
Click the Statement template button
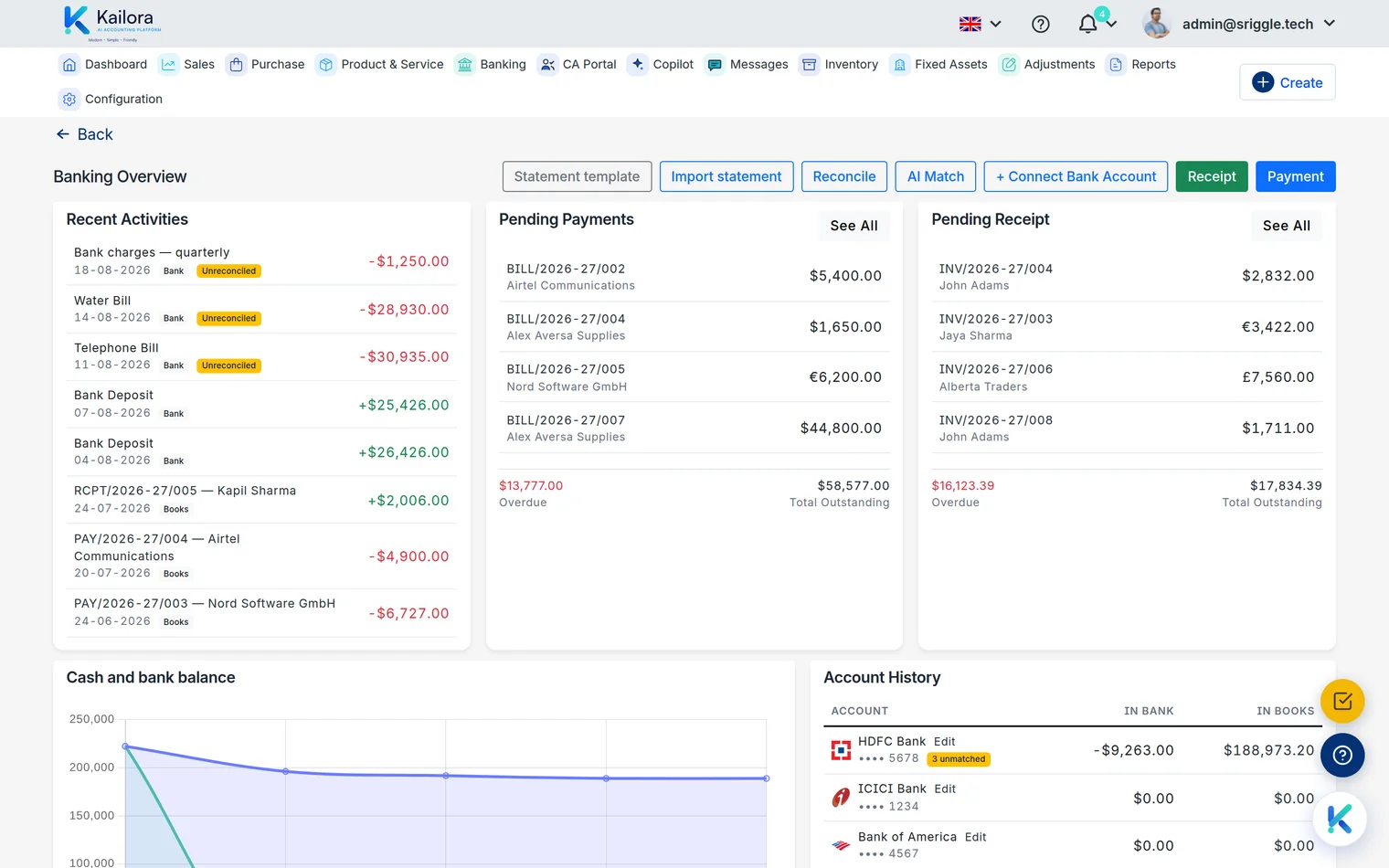pyautogui.click(x=577, y=176)
